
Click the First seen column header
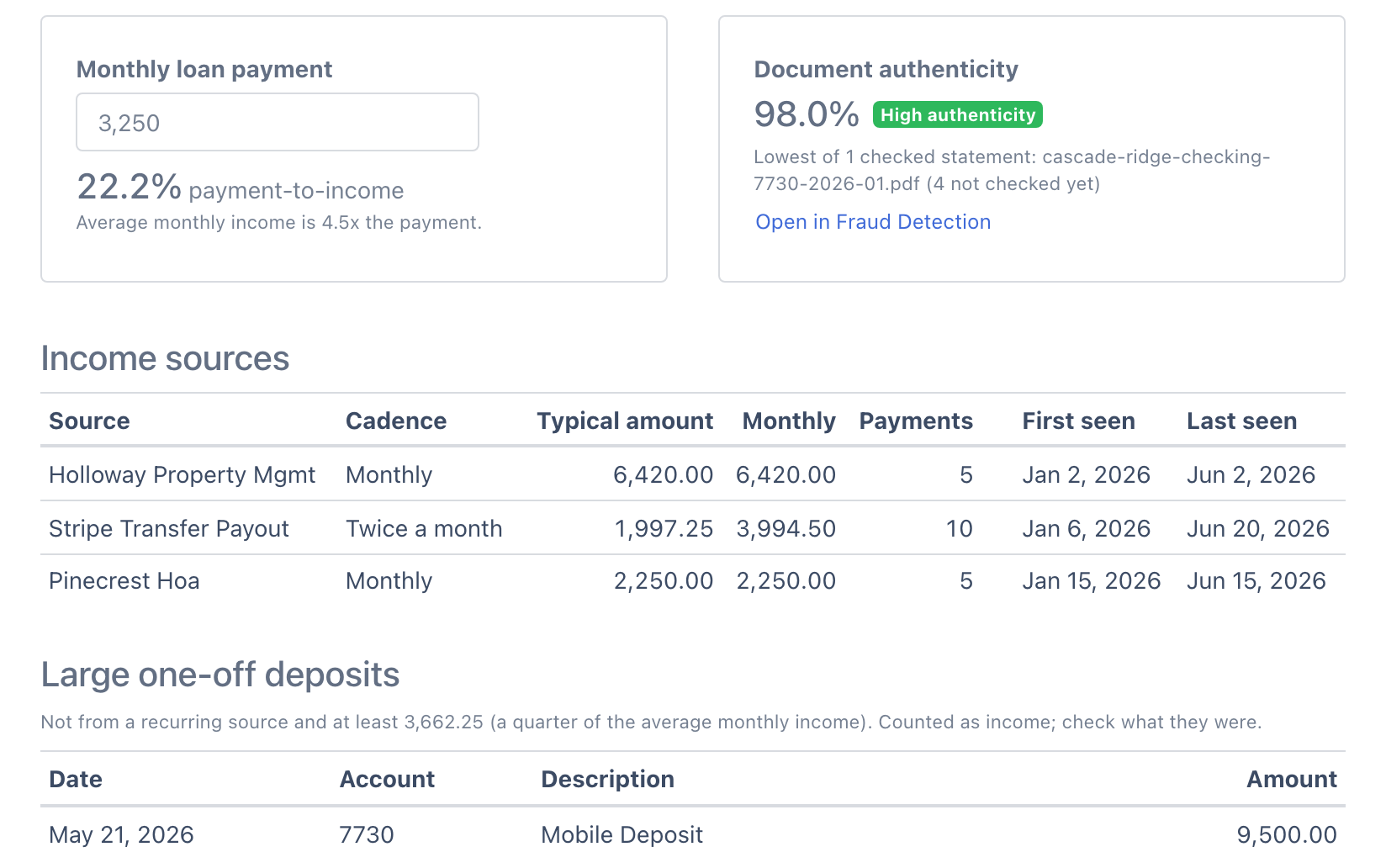click(x=1078, y=421)
